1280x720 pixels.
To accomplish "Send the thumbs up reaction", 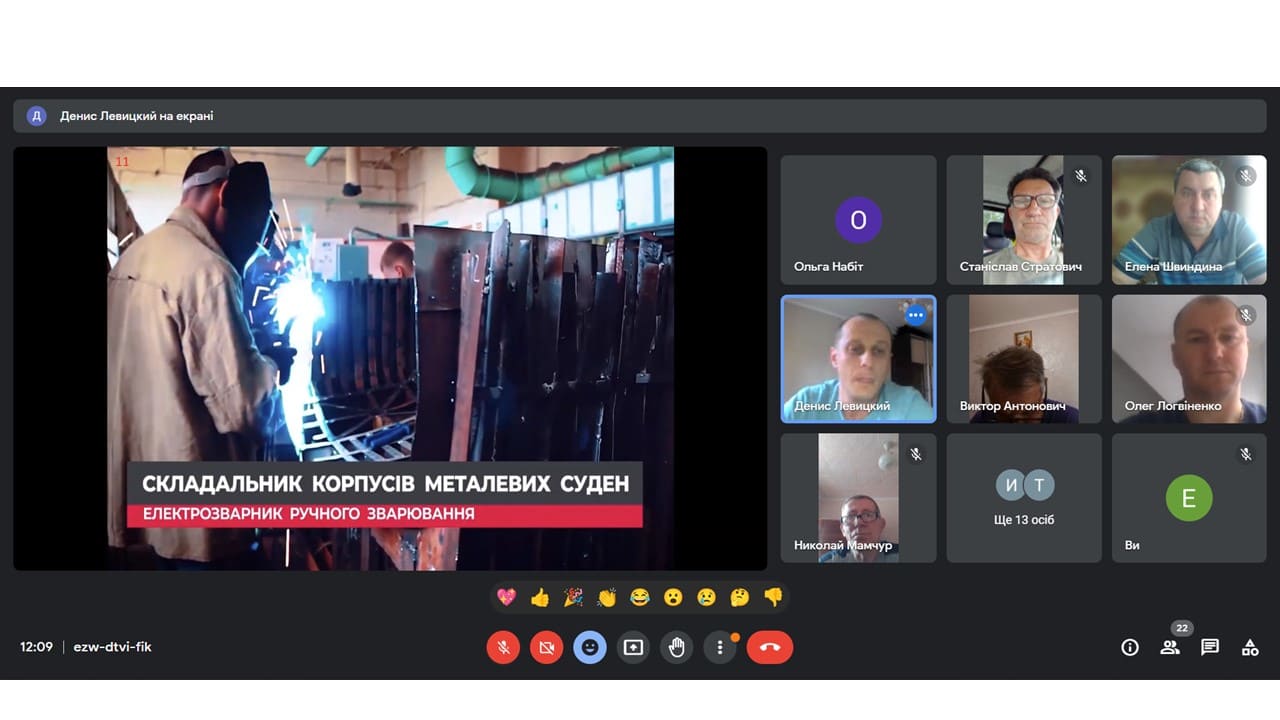I will pos(540,597).
